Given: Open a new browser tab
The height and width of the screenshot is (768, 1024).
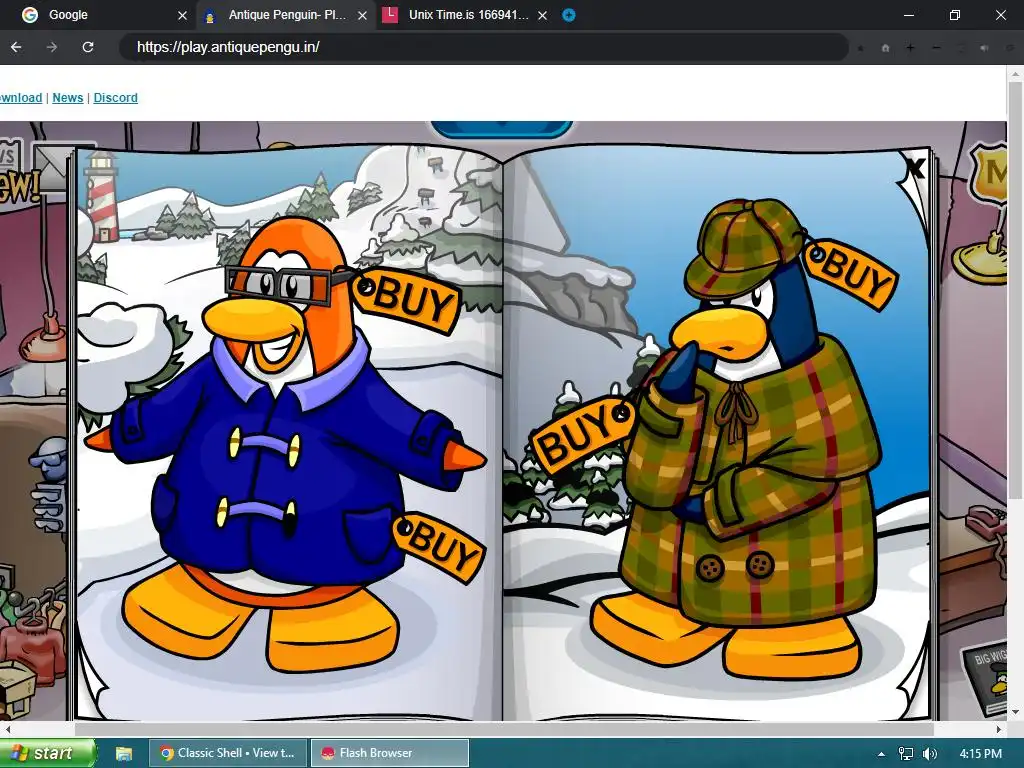Looking at the screenshot, I should point(569,15).
